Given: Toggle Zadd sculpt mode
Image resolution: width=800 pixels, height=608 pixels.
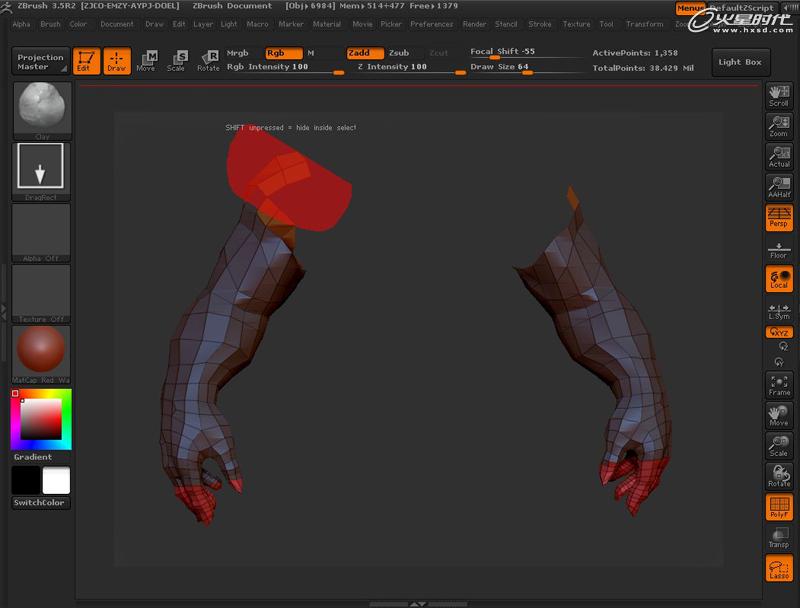Looking at the screenshot, I should (x=365, y=53).
